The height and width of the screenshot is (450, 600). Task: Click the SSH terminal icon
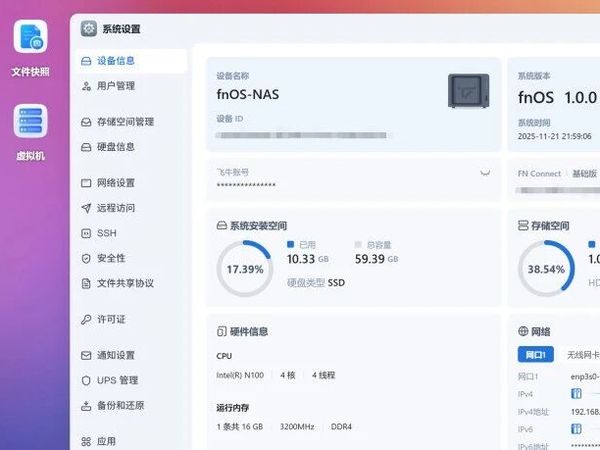tap(86, 233)
